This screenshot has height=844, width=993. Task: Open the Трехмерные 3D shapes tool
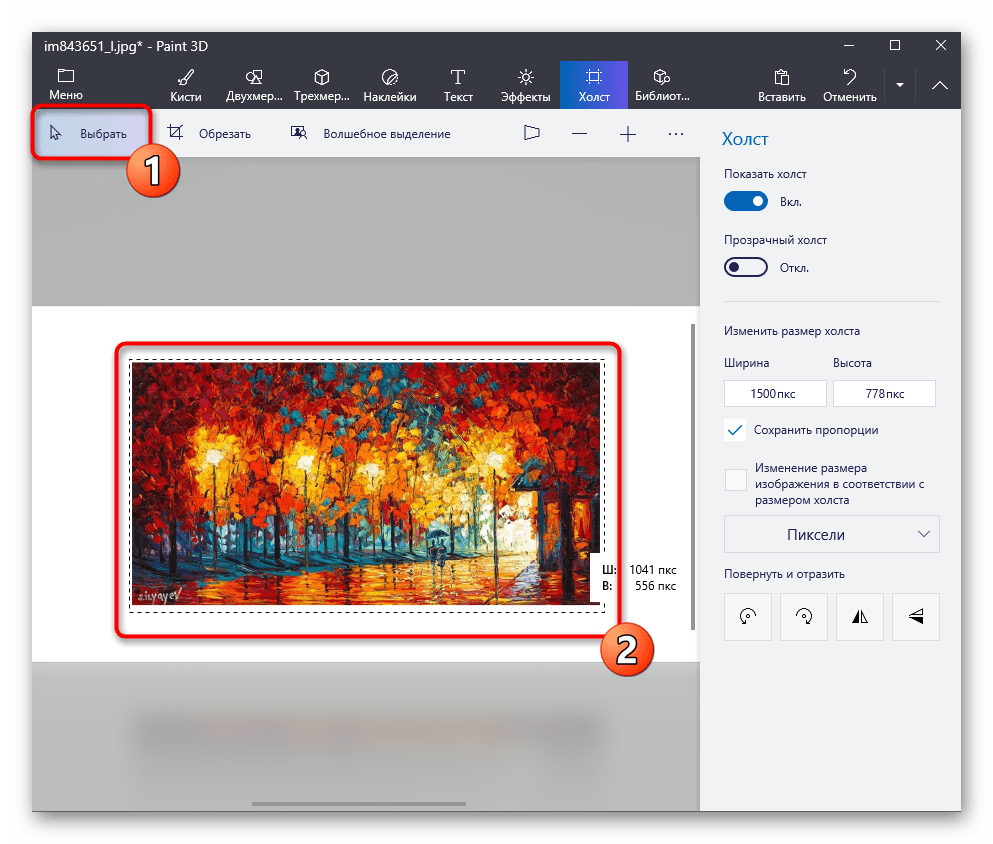(x=322, y=85)
